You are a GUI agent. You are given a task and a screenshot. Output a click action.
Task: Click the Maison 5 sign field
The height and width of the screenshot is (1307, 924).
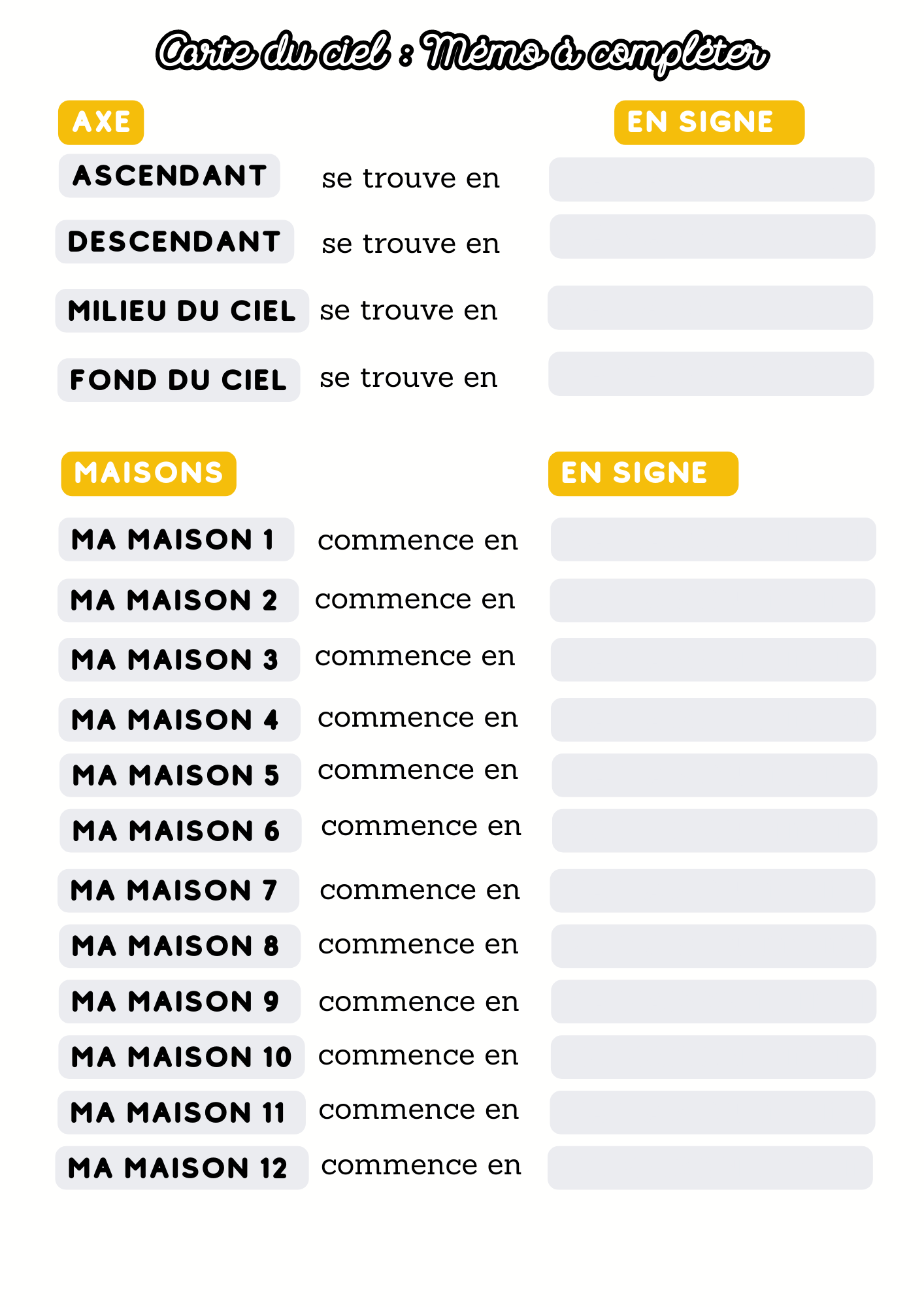(x=714, y=775)
